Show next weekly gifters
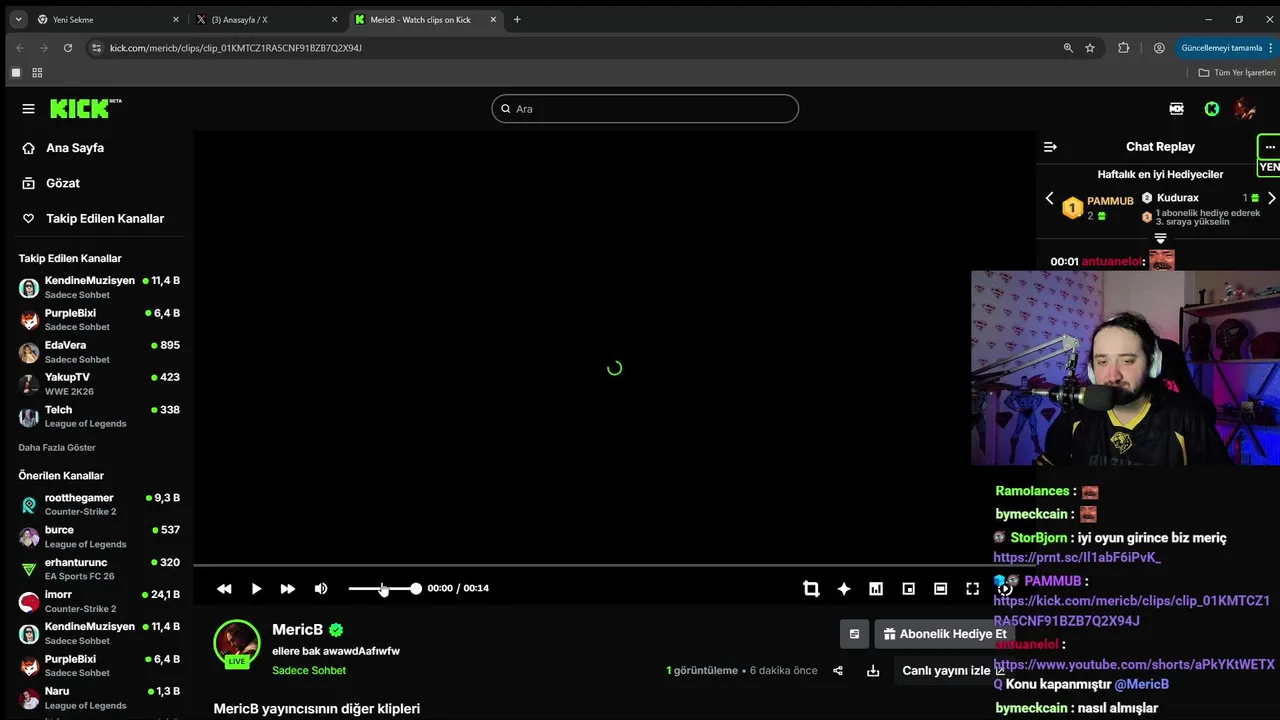 click(x=1272, y=198)
